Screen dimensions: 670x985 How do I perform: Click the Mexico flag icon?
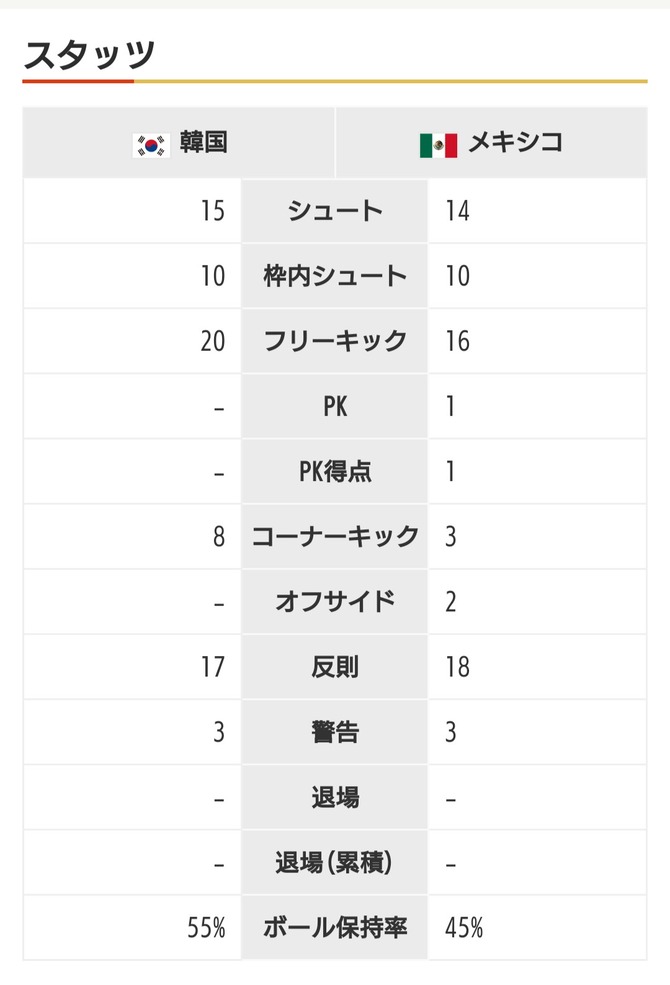coord(438,145)
